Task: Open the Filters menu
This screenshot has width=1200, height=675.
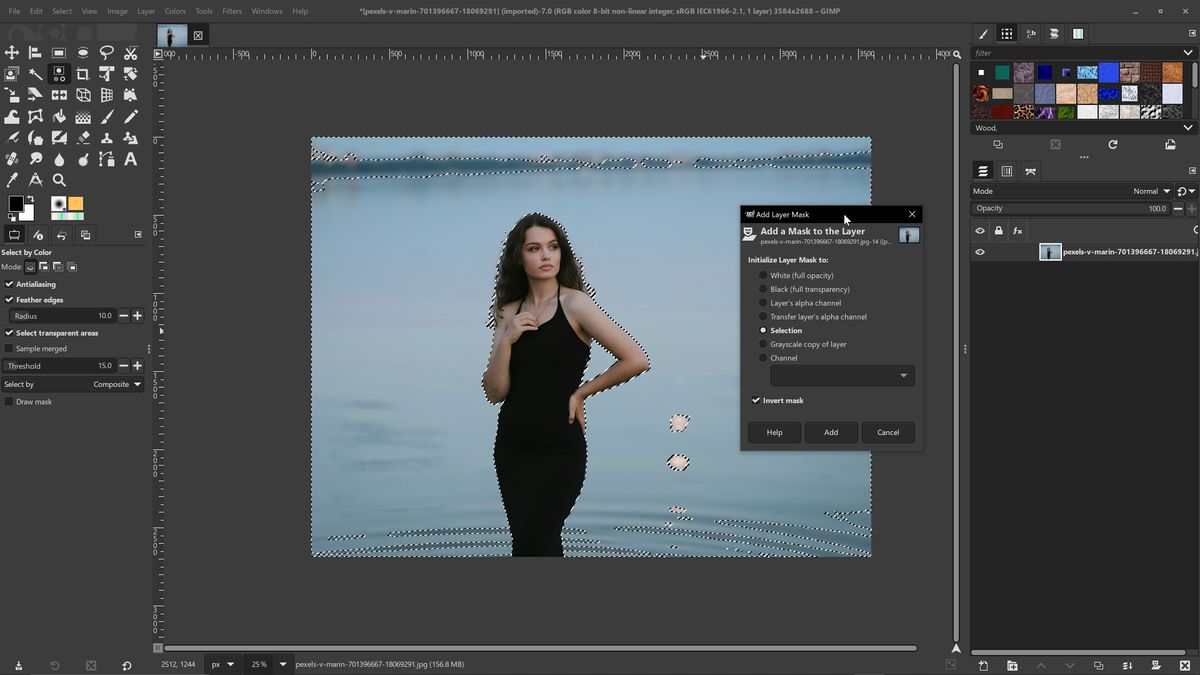Action: pyautogui.click(x=231, y=11)
